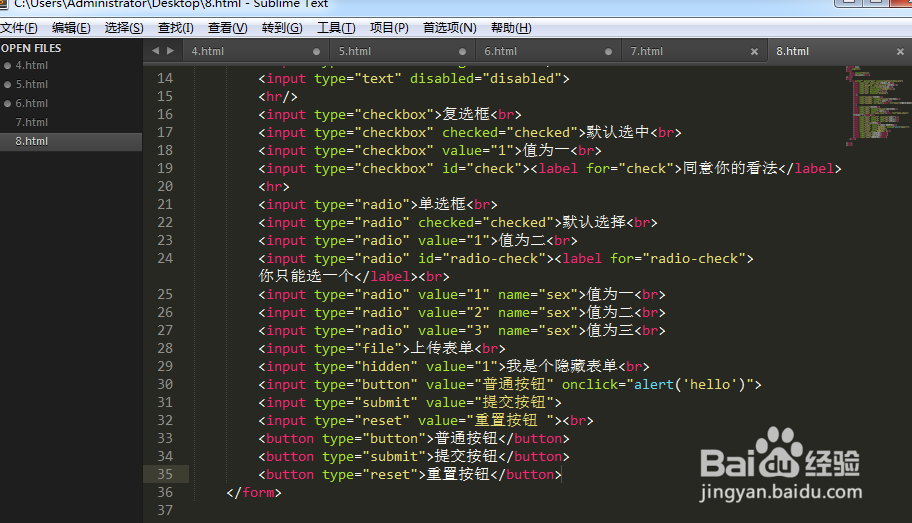Click the <hr/> tag on line 15
Screen dimensions: 912x523
point(278,97)
